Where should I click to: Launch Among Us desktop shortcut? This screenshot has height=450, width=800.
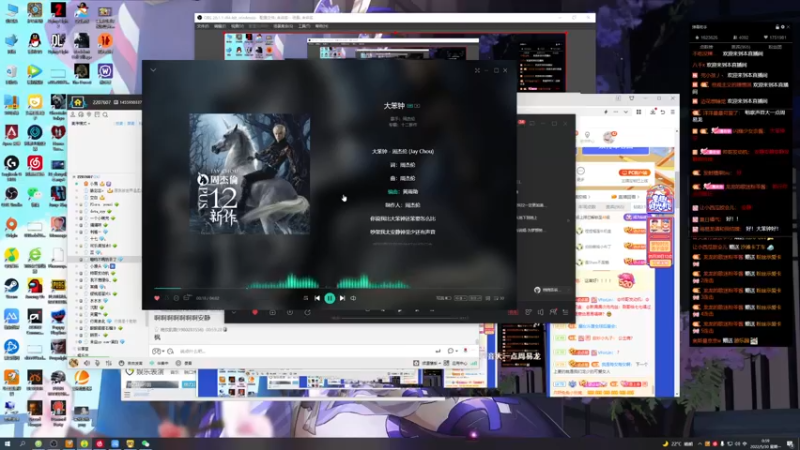(x=35, y=288)
